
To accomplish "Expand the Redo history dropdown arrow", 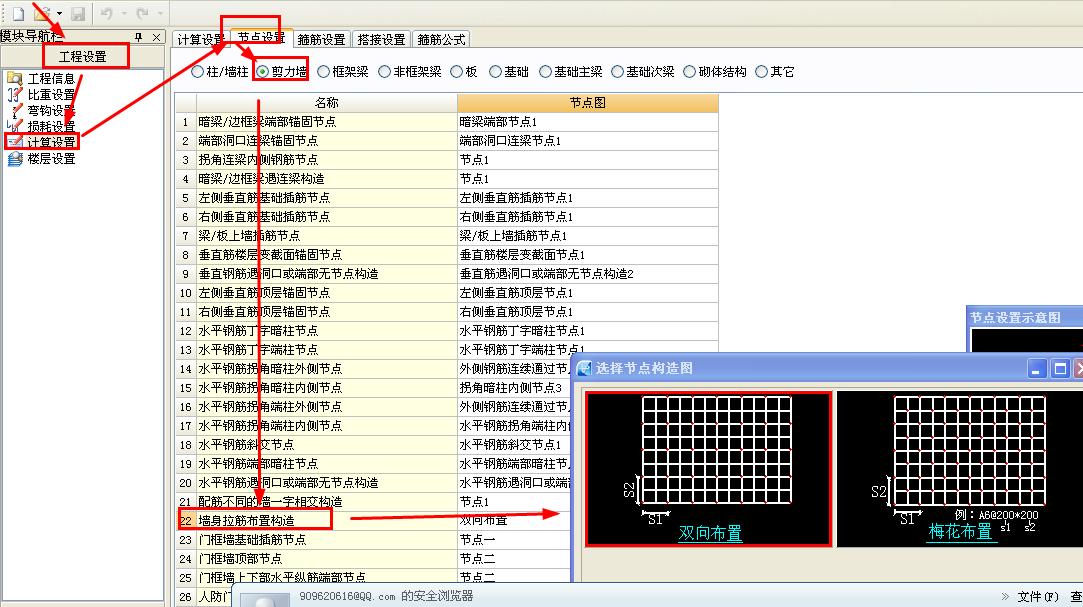I will [160, 14].
